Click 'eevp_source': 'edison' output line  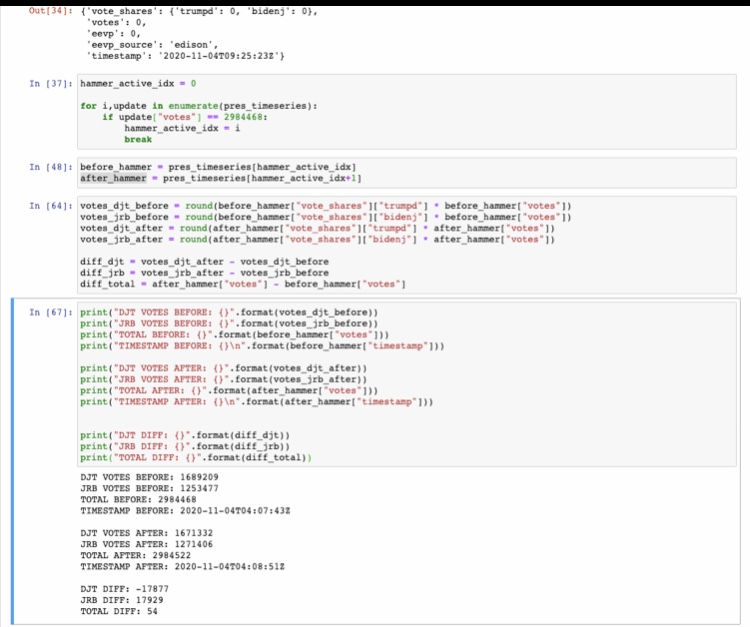(152, 45)
